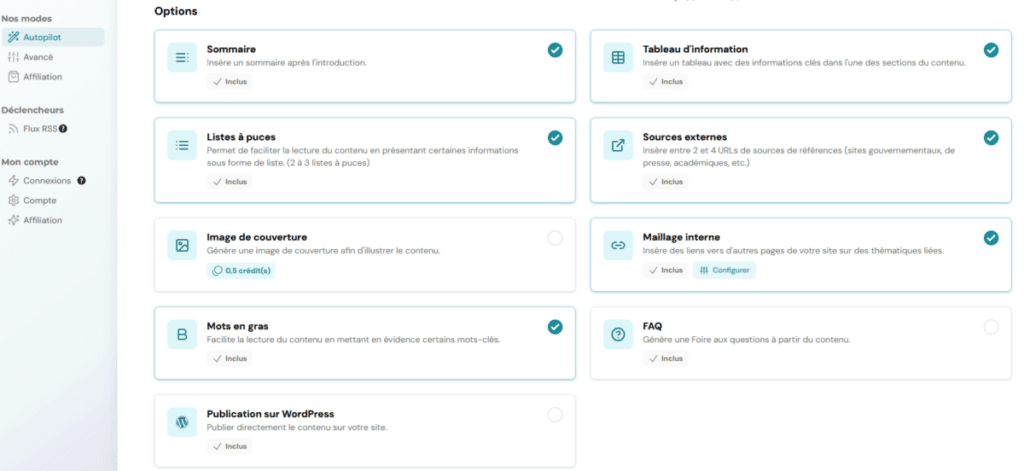The image size is (1024, 471).
Task: Enable the FAQ option circle
Action: [x=991, y=327]
